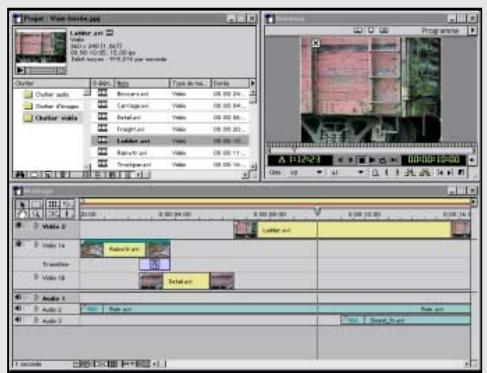Screen dimensions: 487x373
Task: Select the Hand tool in the timeline toolbox
Action: coord(22,214)
